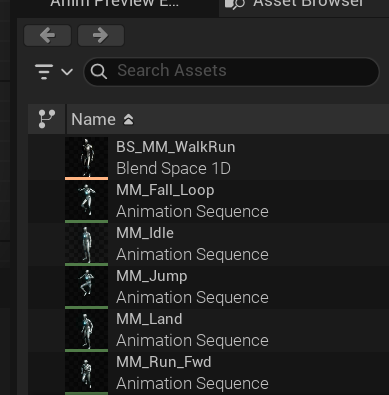Select the MM_Jump thumbnail
The width and height of the screenshot is (389, 395).
86,287
